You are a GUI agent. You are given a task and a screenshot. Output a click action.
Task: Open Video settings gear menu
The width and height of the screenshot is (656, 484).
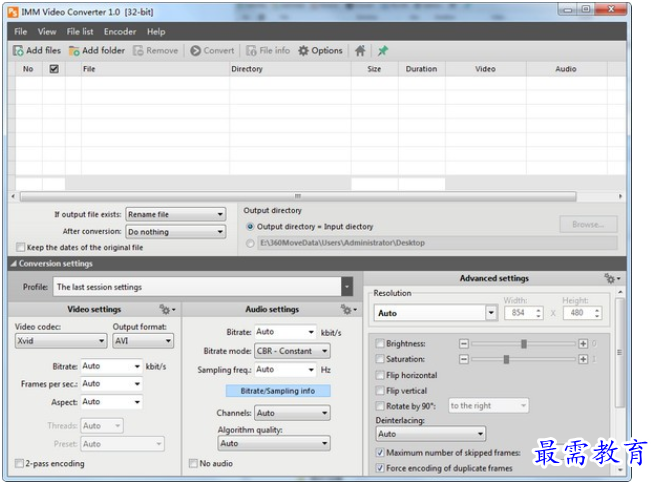click(167, 310)
